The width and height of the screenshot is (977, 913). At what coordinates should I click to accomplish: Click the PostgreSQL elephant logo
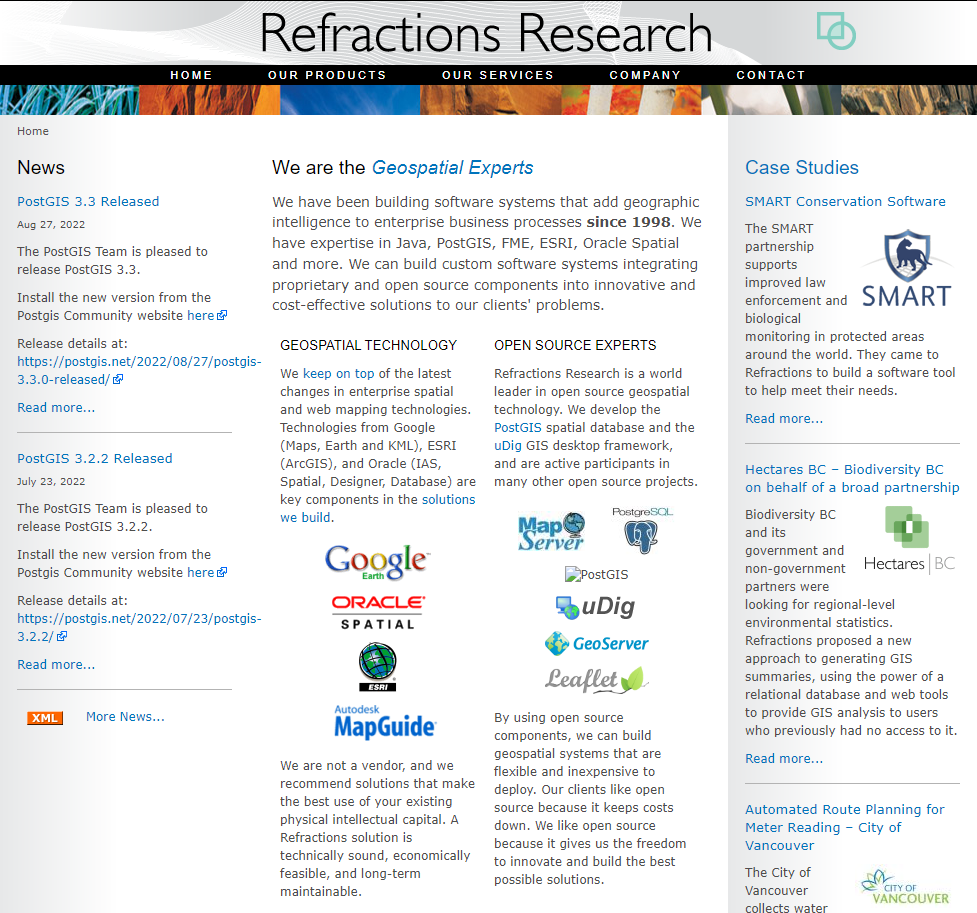642,530
